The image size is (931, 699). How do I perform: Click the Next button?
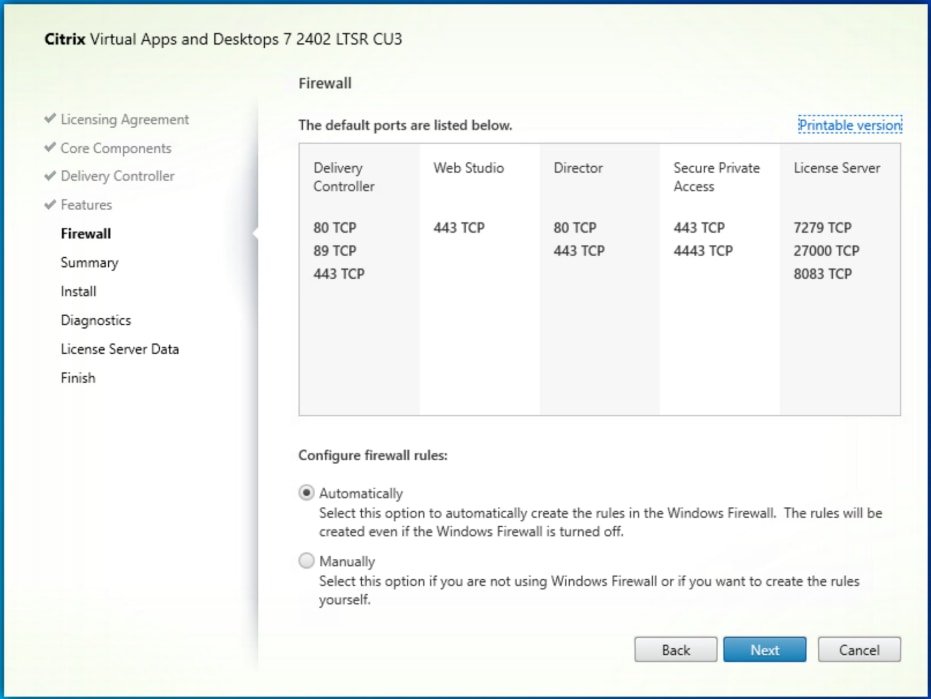tap(765, 650)
